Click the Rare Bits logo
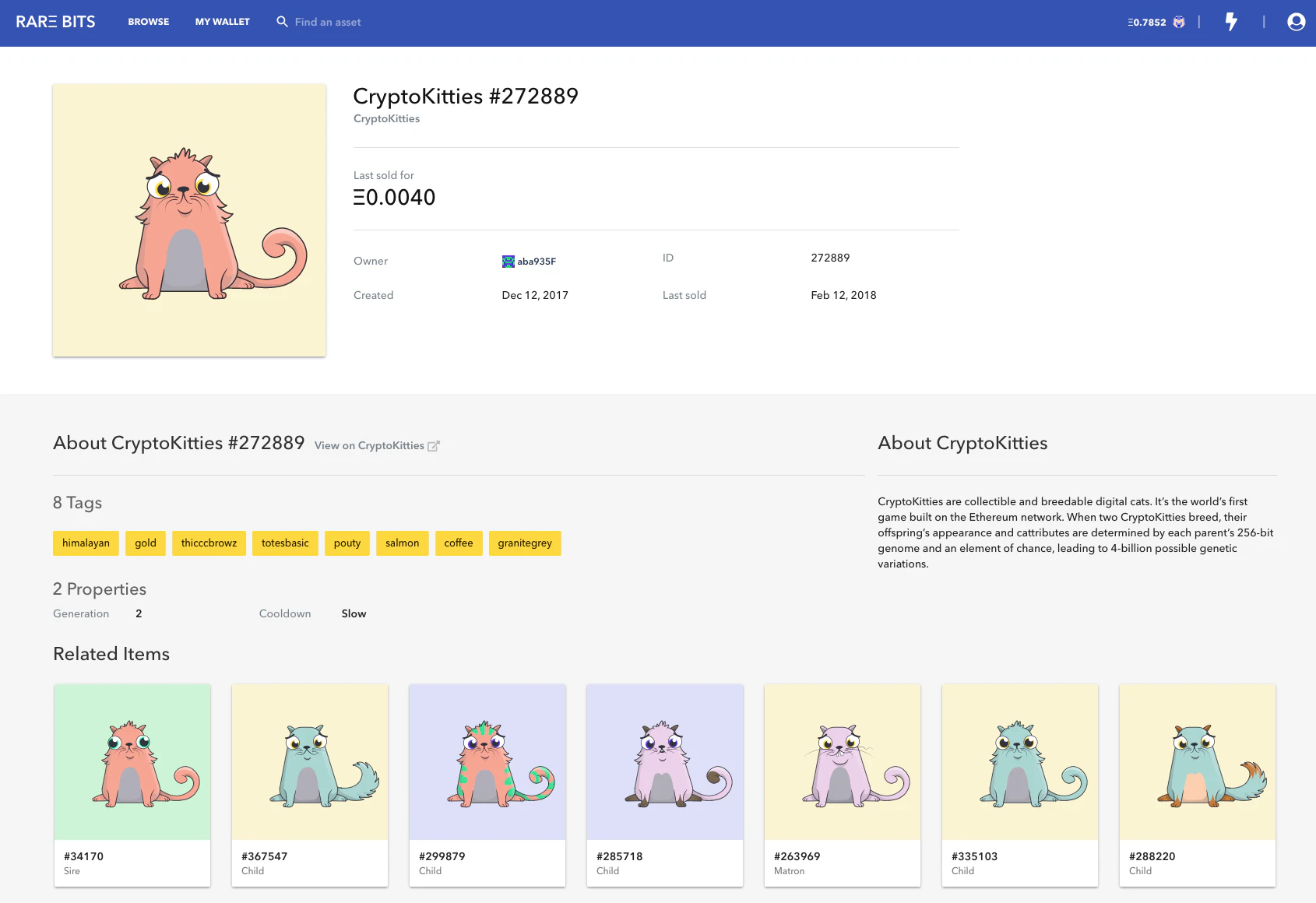 tap(55, 22)
